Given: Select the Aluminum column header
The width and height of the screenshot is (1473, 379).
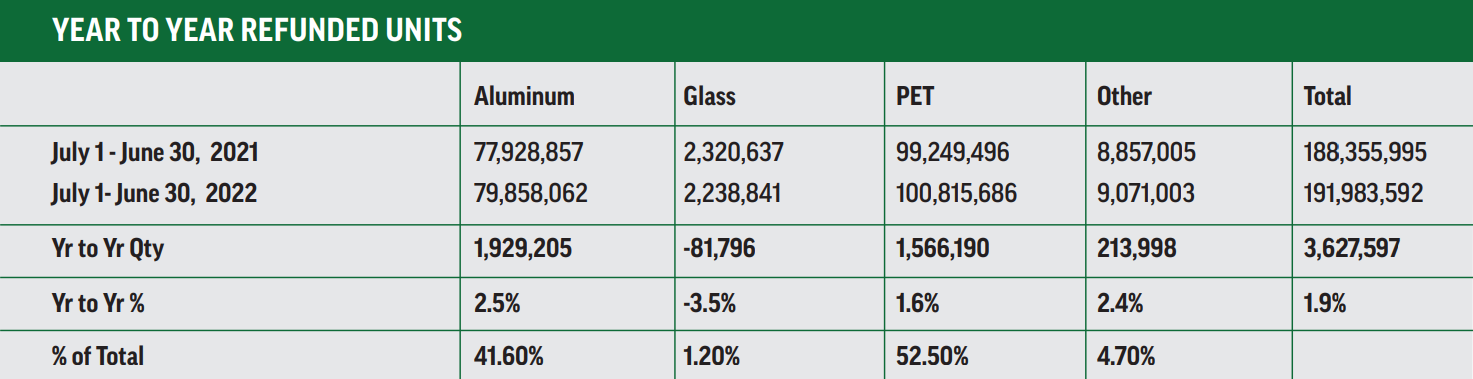Looking at the screenshot, I should click(524, 96).
